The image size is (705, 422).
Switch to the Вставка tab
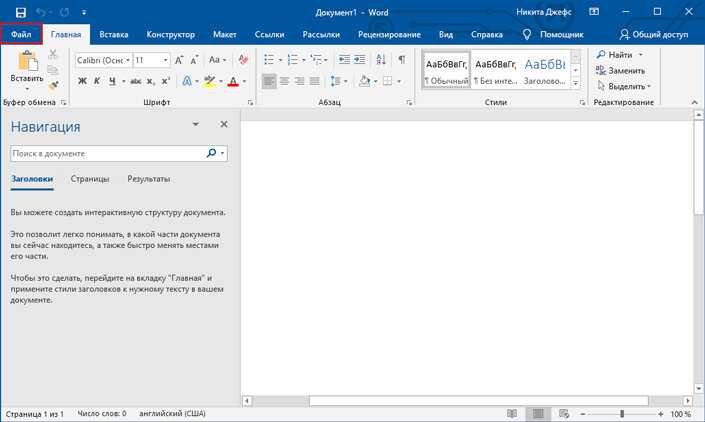point(114,34)
